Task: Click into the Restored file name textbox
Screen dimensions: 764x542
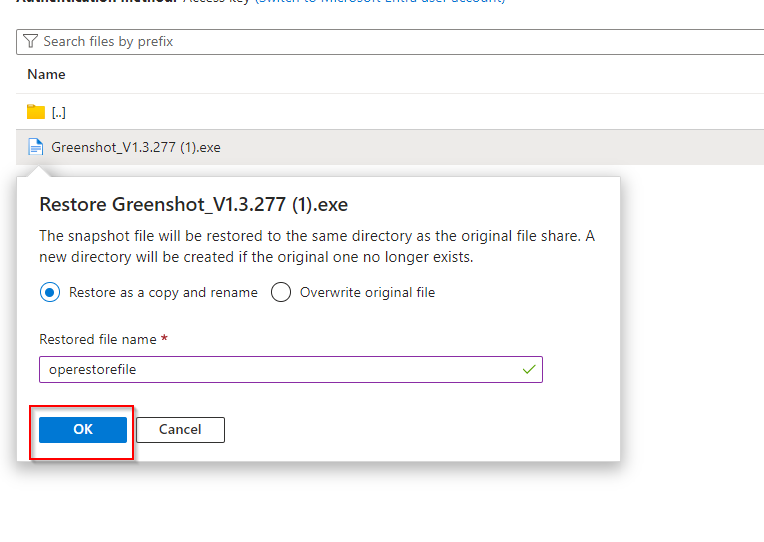Action: point(280,370)
